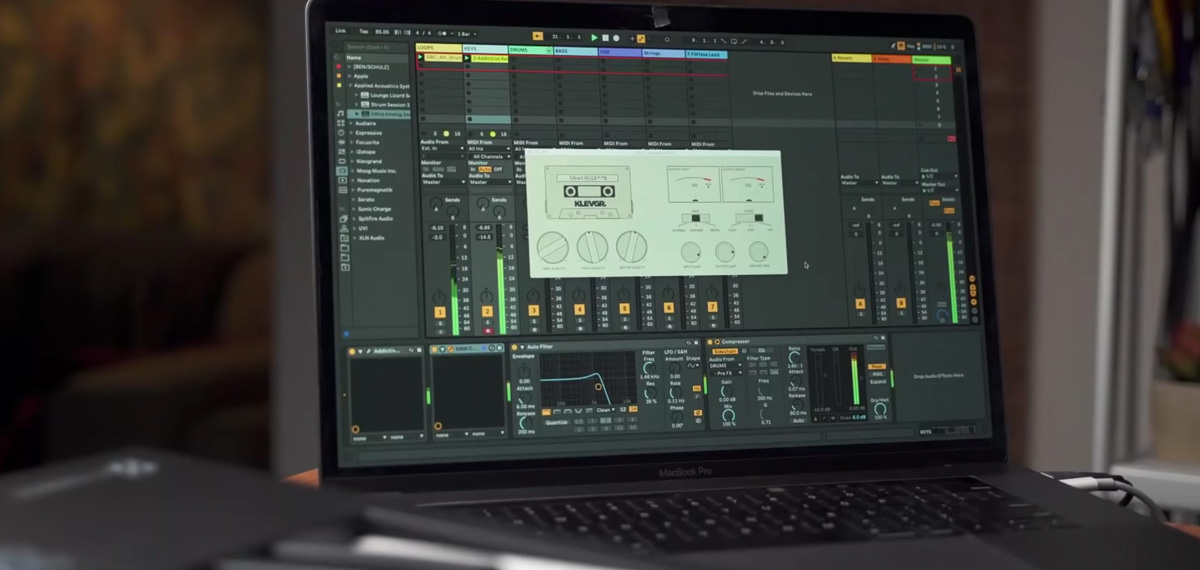Select the LOOPS track header
Screen dimensions: 1200x570
[438, 48]
